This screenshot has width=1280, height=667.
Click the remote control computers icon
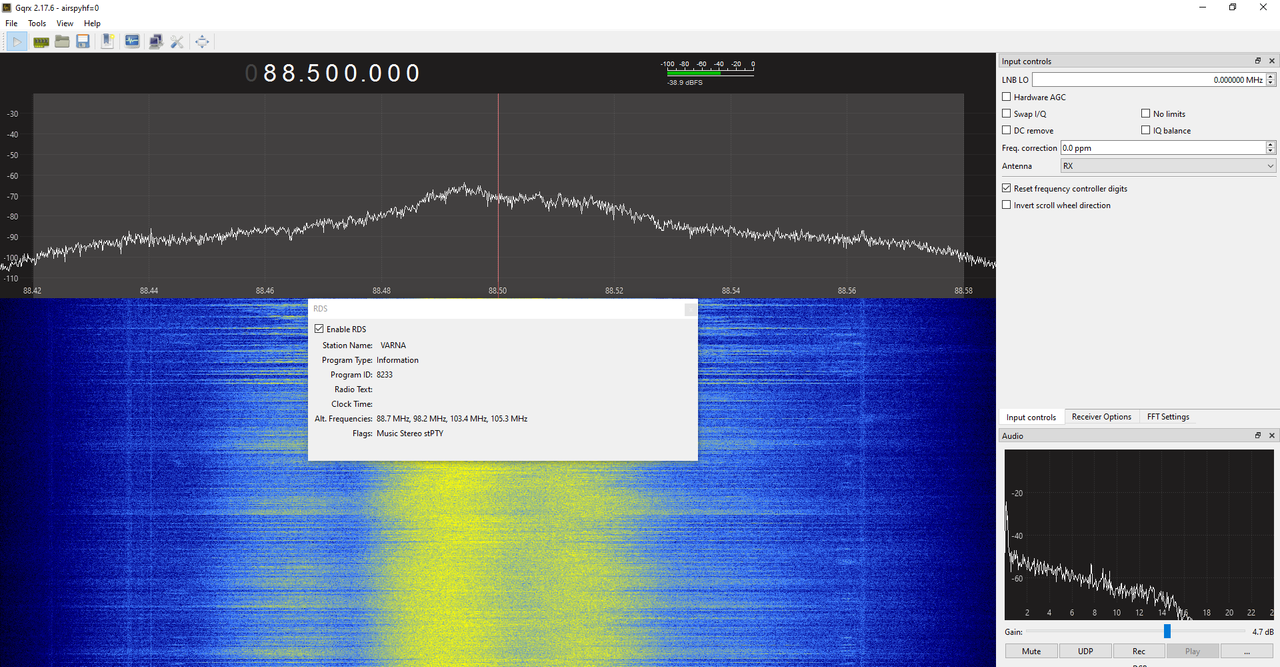(x=155, y=41)
